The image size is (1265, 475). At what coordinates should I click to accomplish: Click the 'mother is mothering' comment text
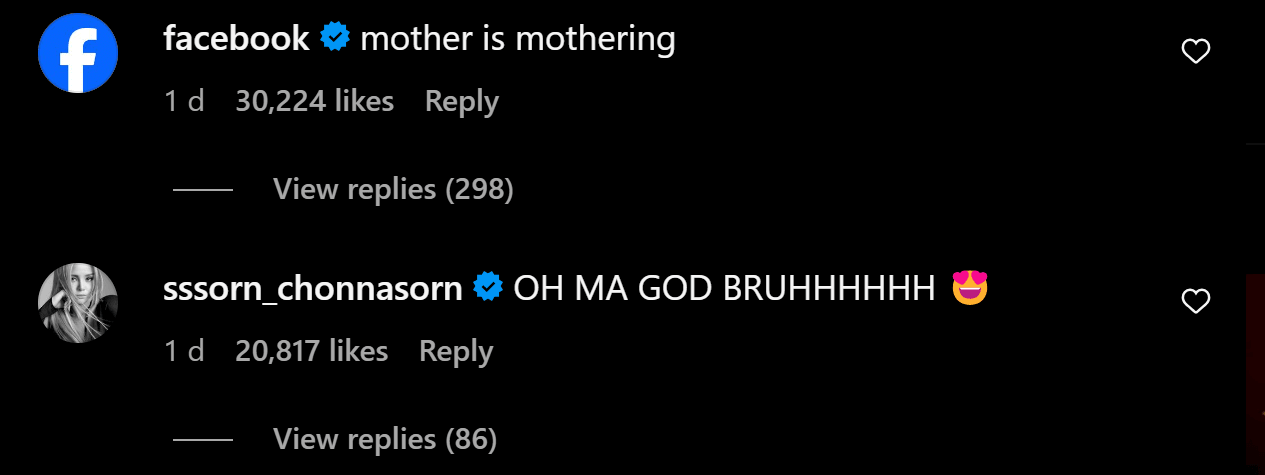tap(518, 40)
